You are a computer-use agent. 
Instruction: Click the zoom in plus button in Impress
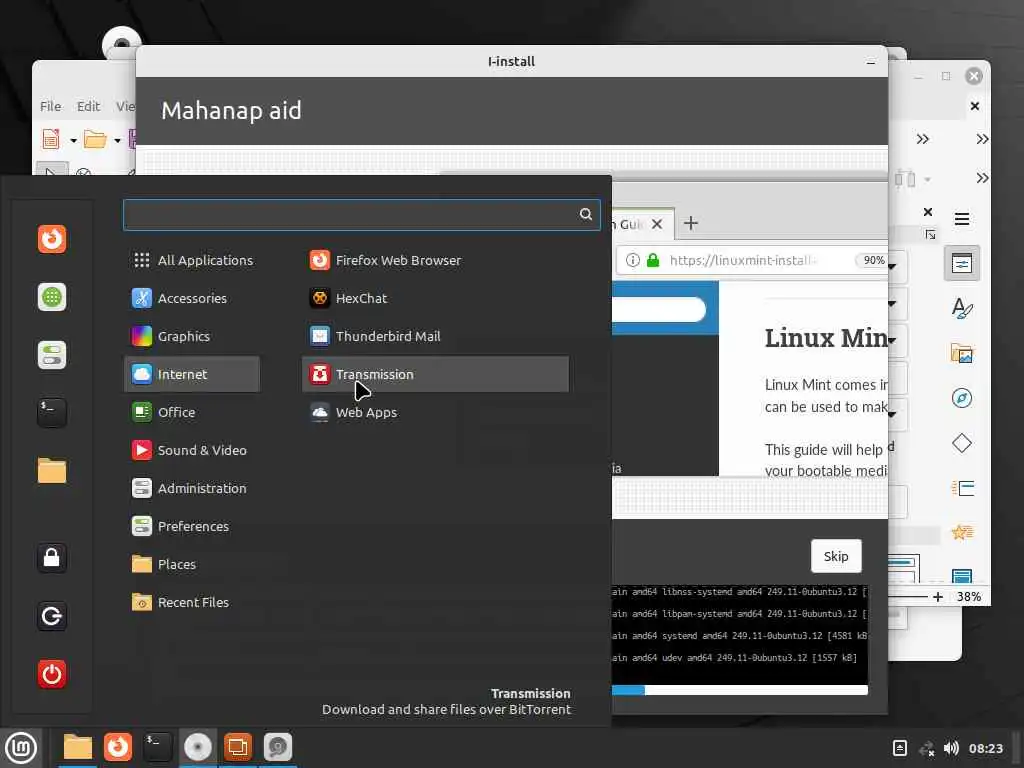click(938, 597)
